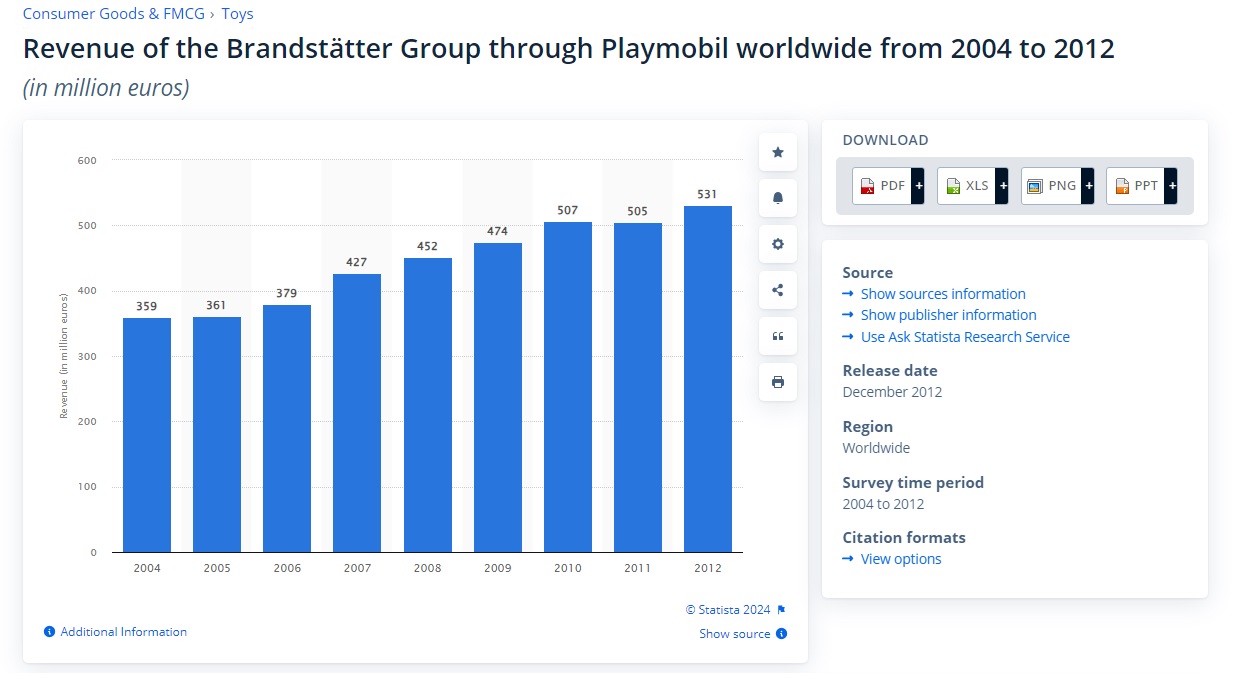Select the 2007 bar labeled 427
1256x673 pixels.
(357, 413)
